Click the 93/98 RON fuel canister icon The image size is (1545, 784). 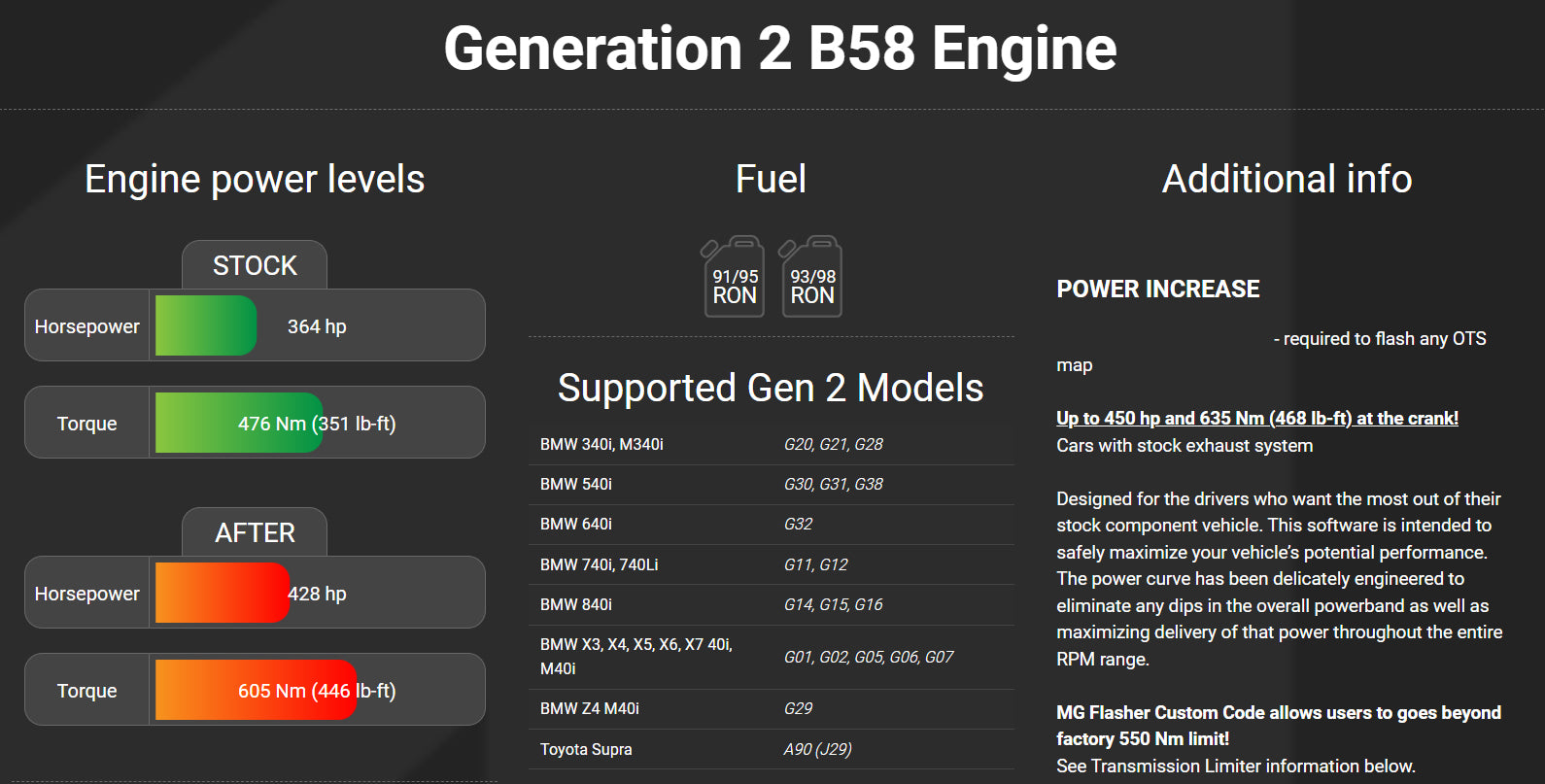tap(811, 277)
